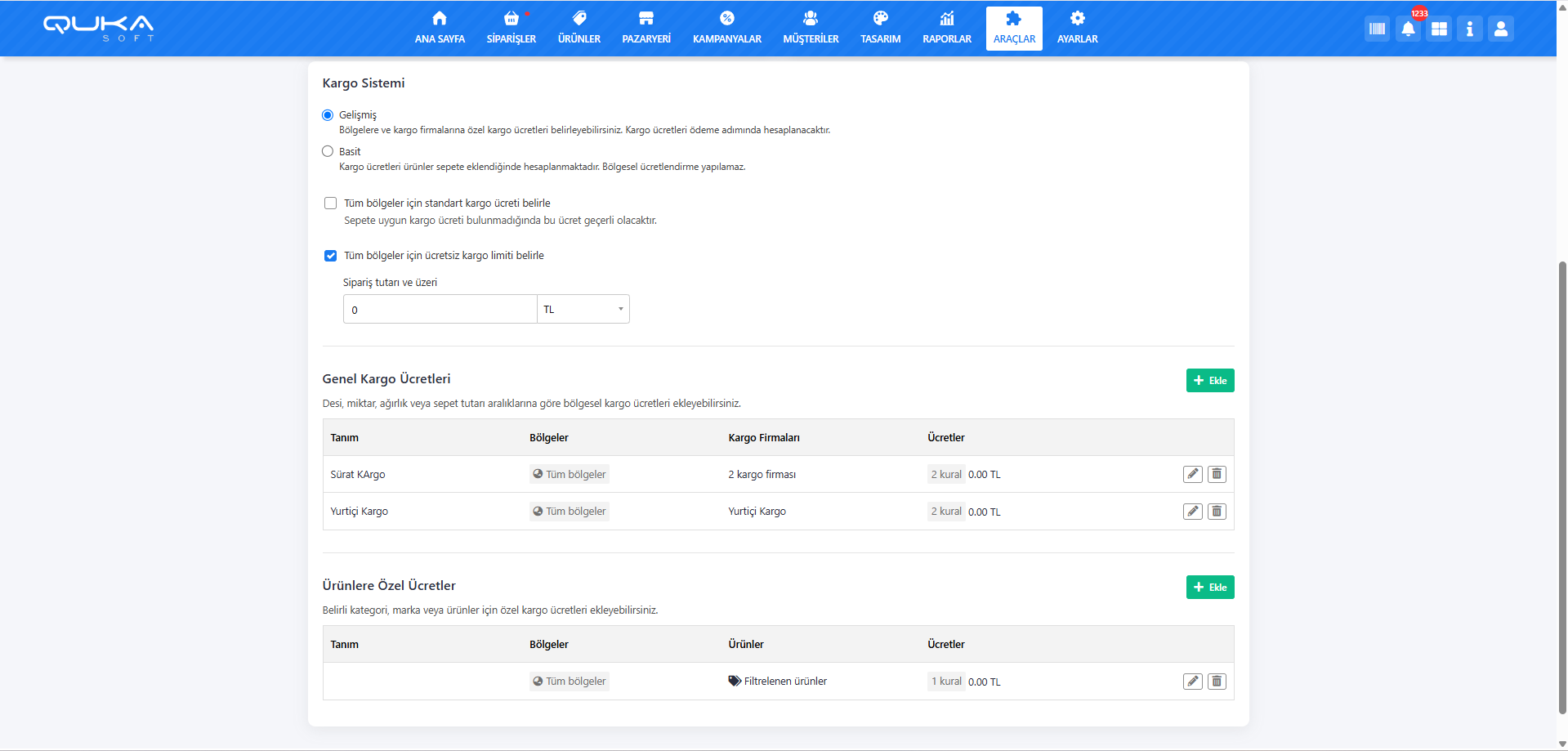Add a new Ürünlere Özel Ücretler entry
This screenshot has height=751, width=1568.
point(1209,588)
